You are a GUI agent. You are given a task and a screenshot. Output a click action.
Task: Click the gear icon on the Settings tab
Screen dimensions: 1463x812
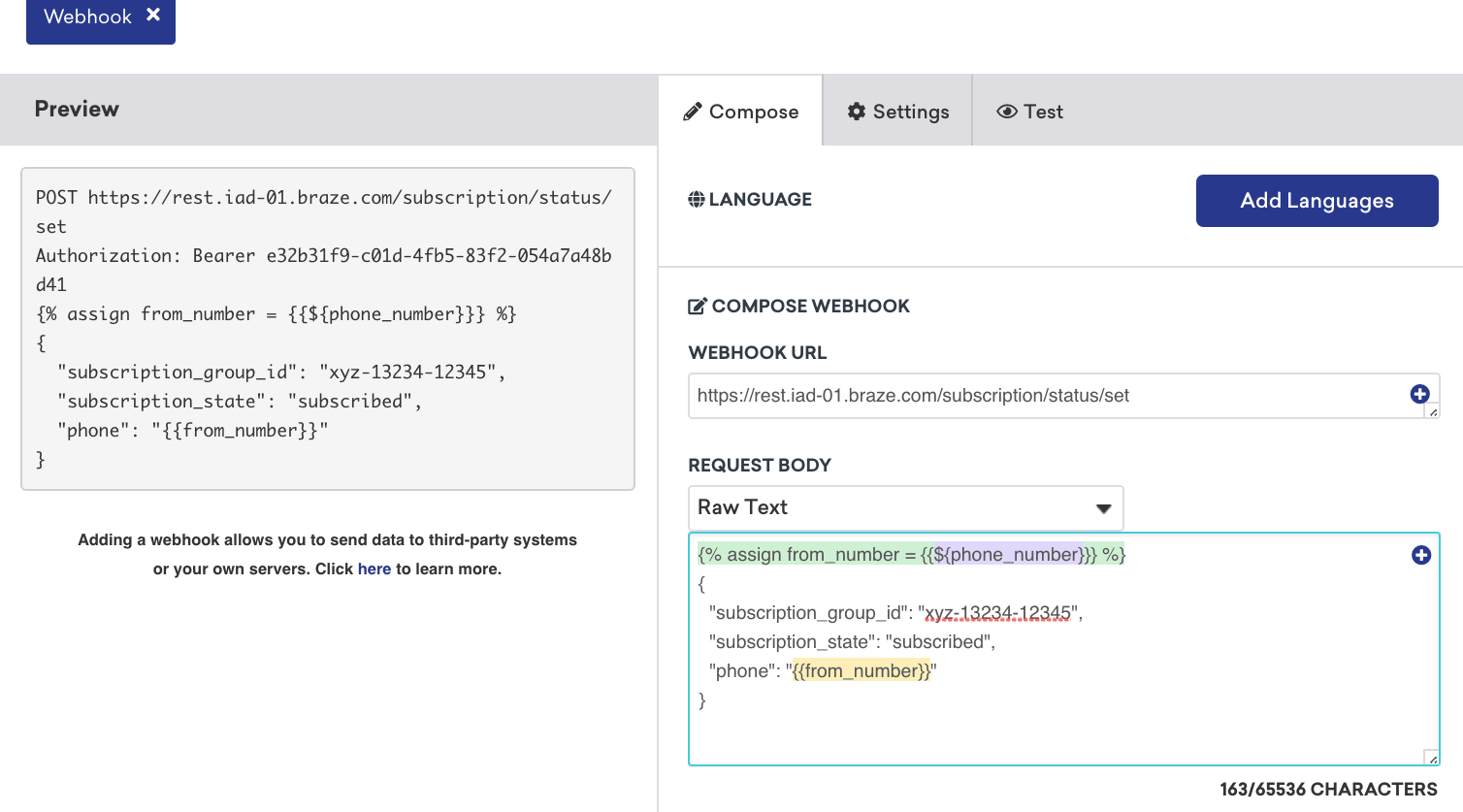pyautogui.click(x=858, y=112)
